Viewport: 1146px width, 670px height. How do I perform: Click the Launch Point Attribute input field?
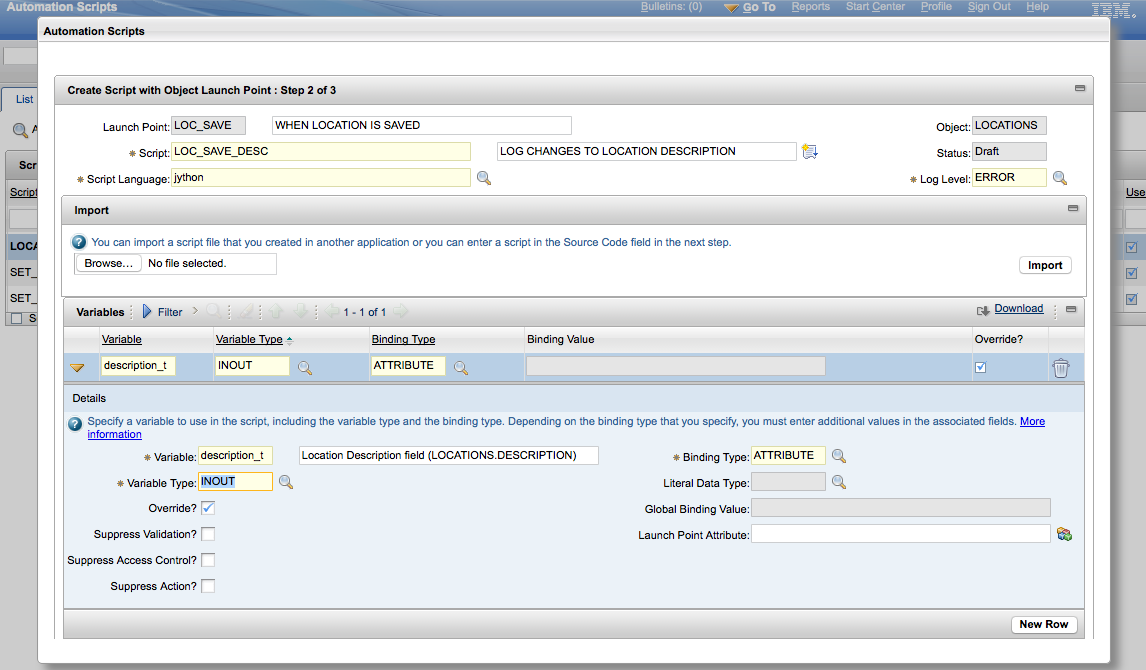[900, 534]
